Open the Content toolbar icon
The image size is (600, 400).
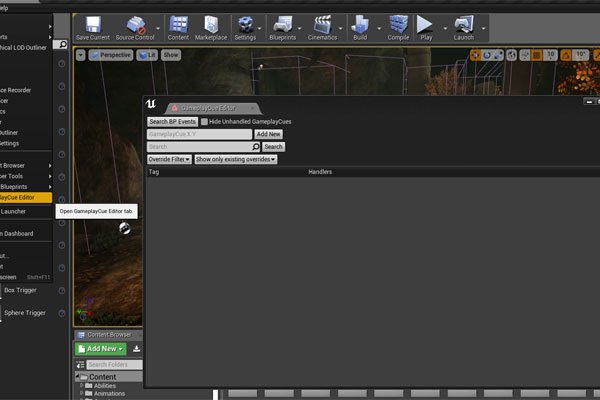[x=178, y=28]
